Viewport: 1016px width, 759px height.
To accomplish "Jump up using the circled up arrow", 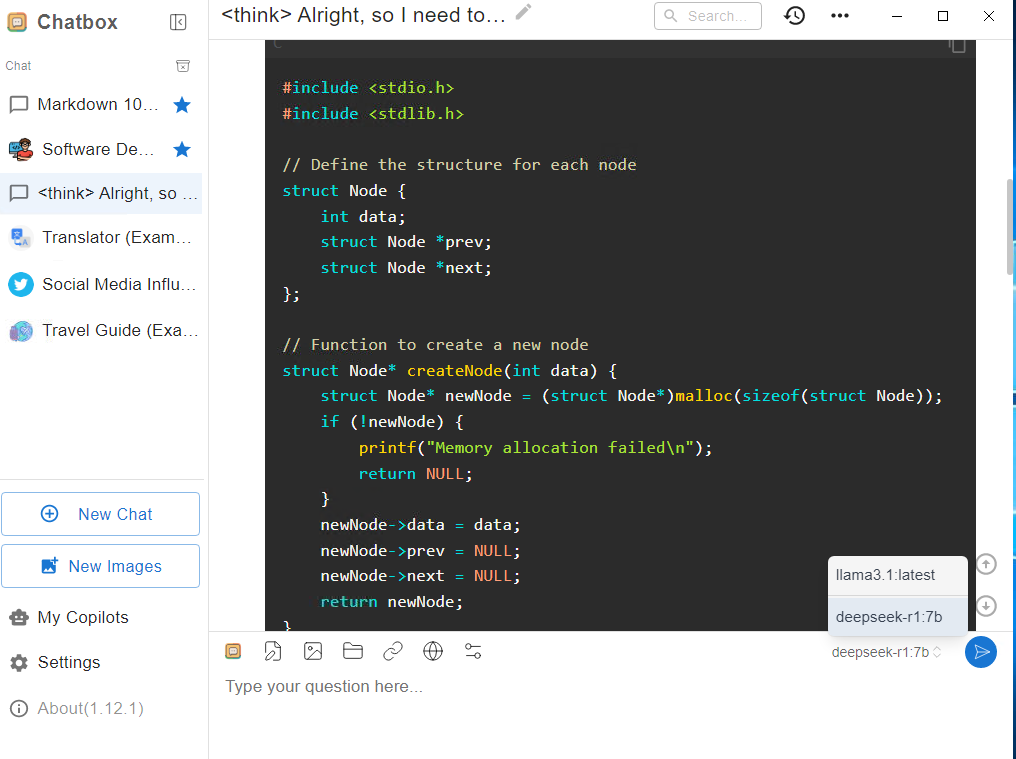I will (986, 564).
